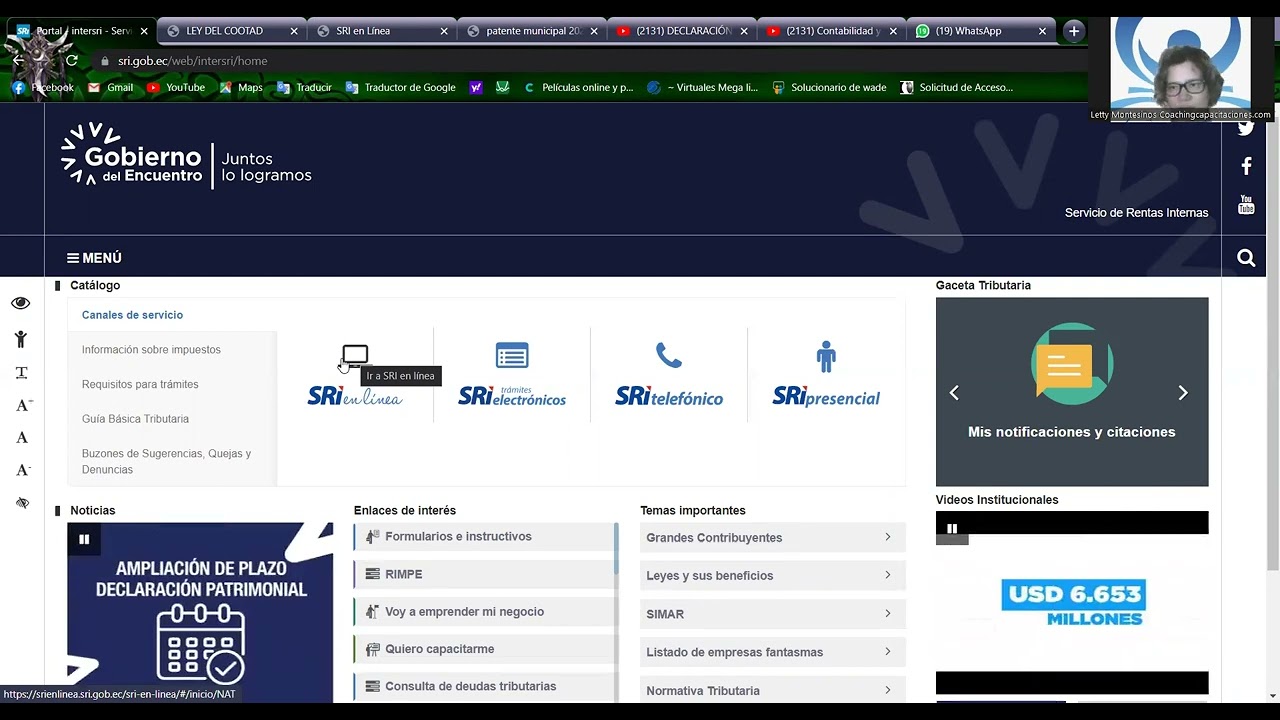Open the Solicitud de Acceso bookmark
The width and height of the screenshot is (1280, 720).
957,87
